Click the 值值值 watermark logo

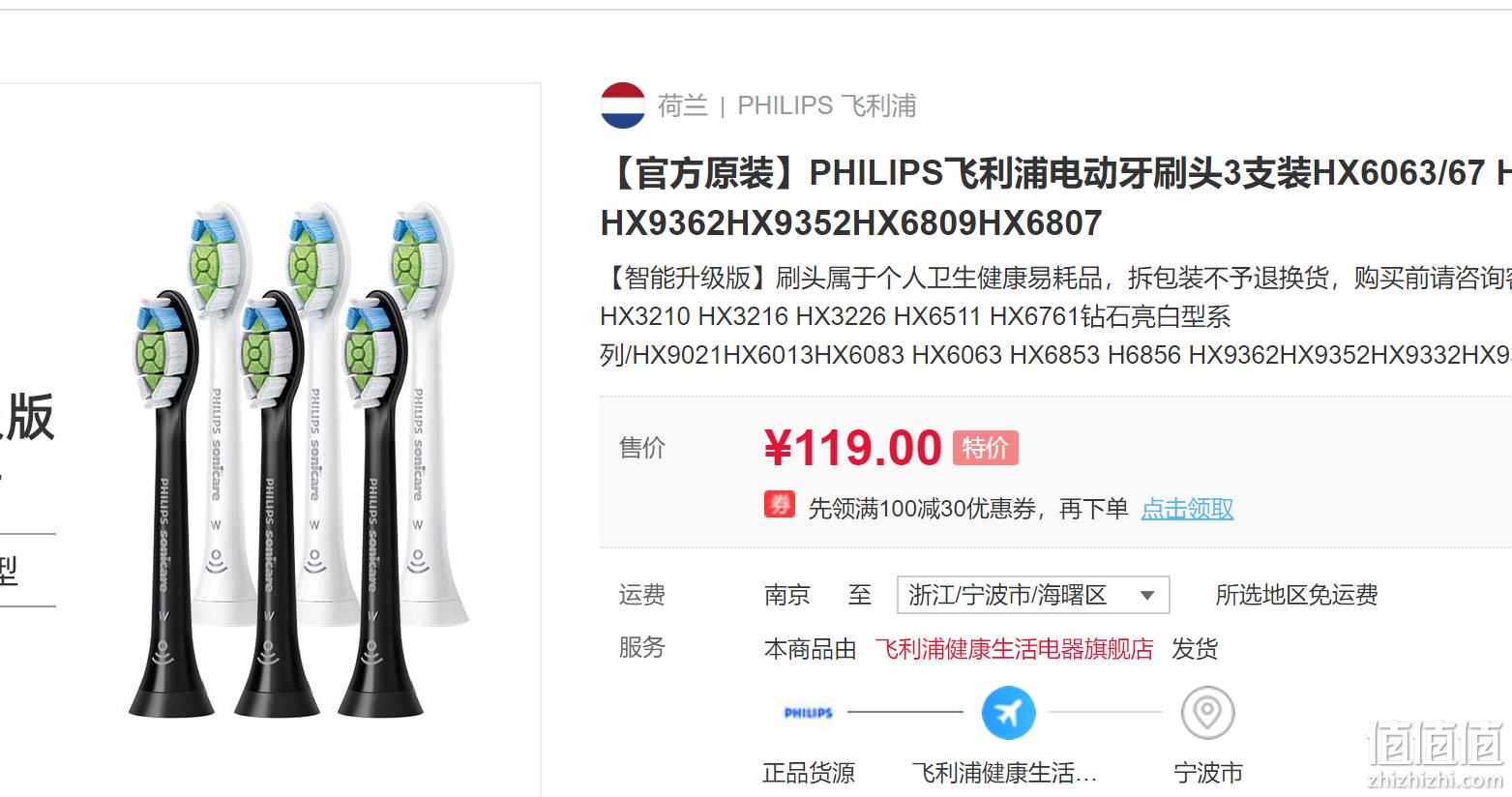click(1435, 754)
